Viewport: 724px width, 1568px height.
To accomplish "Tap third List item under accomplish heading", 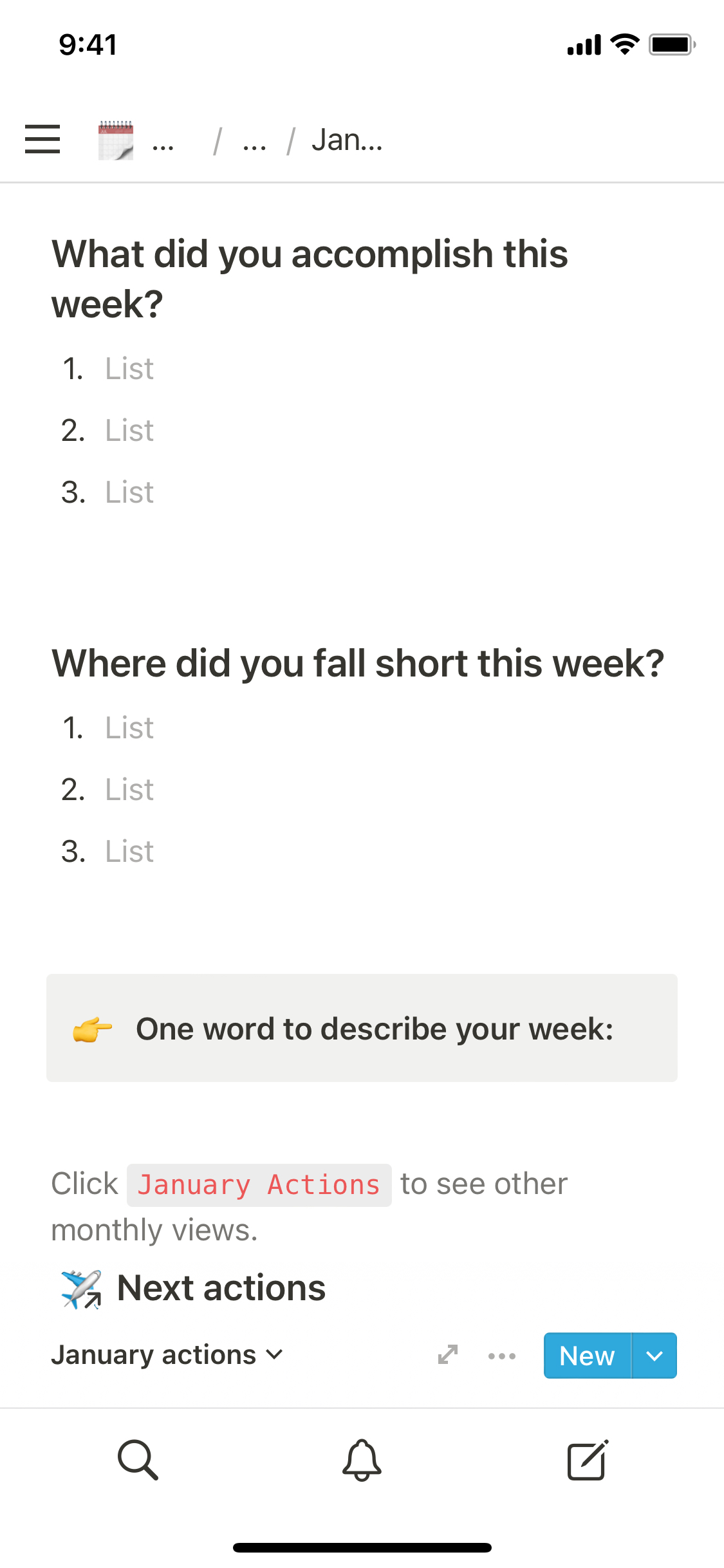I will point(129,492).
